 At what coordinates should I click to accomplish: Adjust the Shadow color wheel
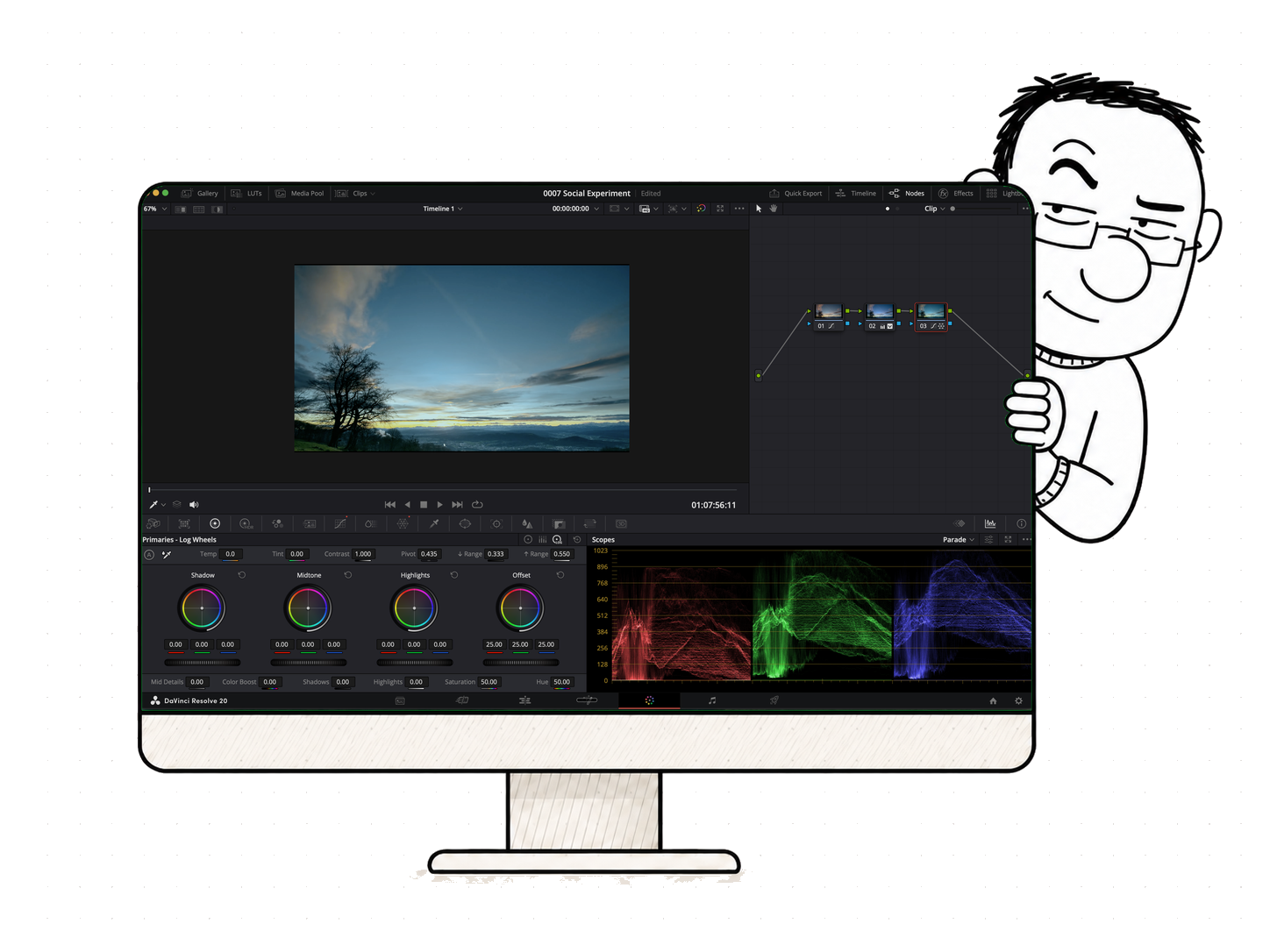202,608
